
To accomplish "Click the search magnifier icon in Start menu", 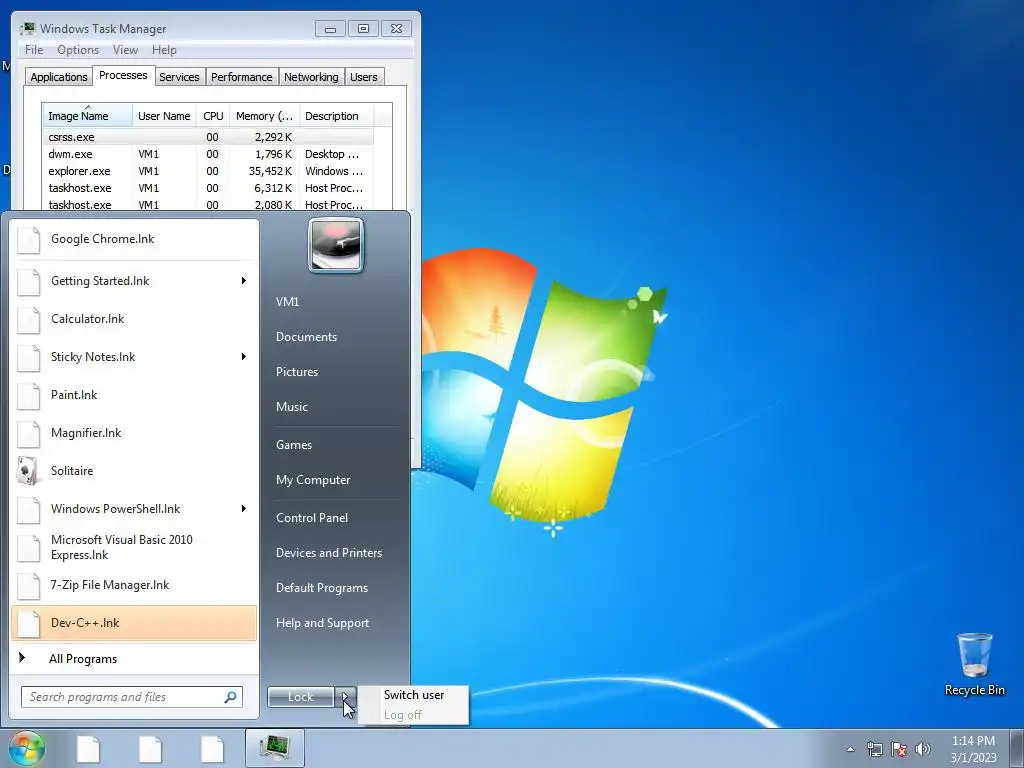I will point(230,697).
